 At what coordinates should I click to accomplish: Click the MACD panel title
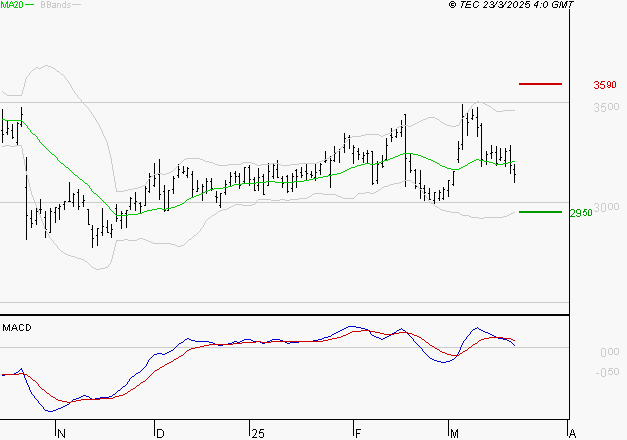point(17,328)
